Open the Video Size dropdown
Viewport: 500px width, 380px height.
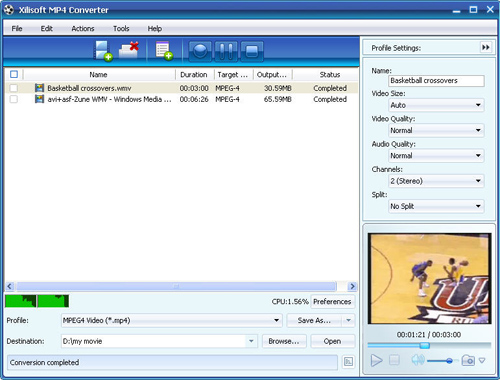(x=436, y=105)
